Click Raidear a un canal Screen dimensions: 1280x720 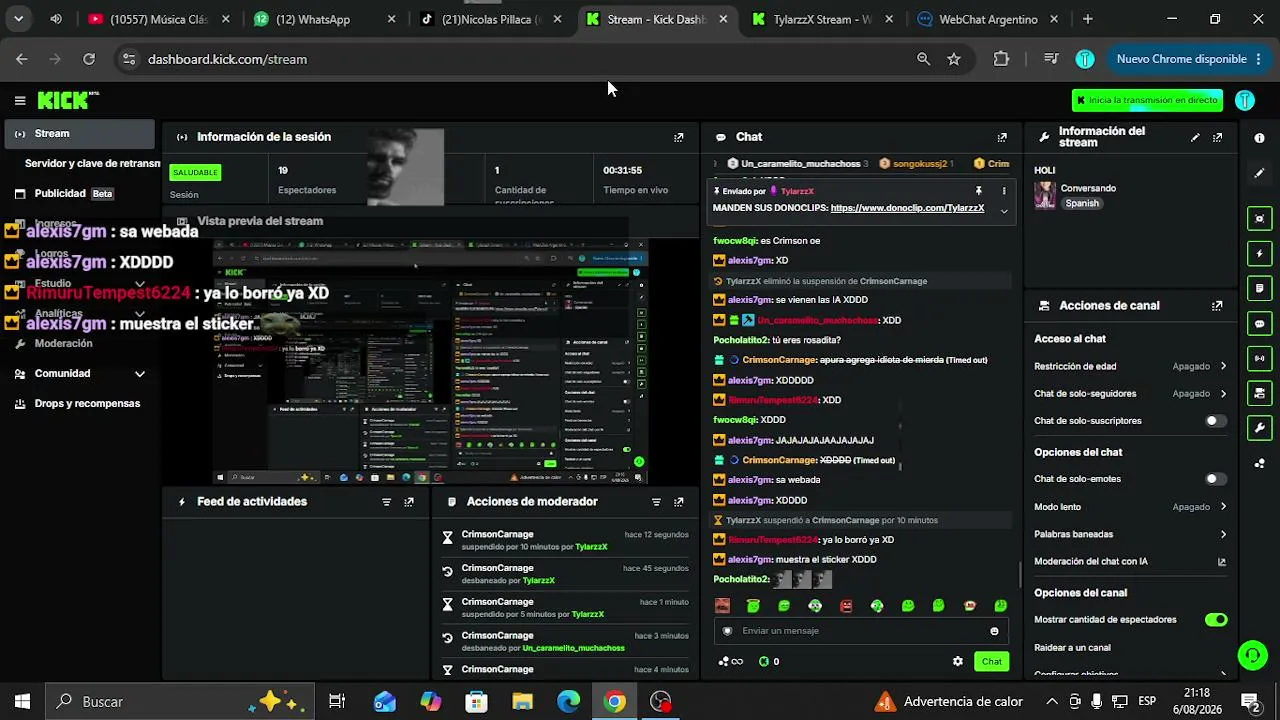click(1072, 648)
